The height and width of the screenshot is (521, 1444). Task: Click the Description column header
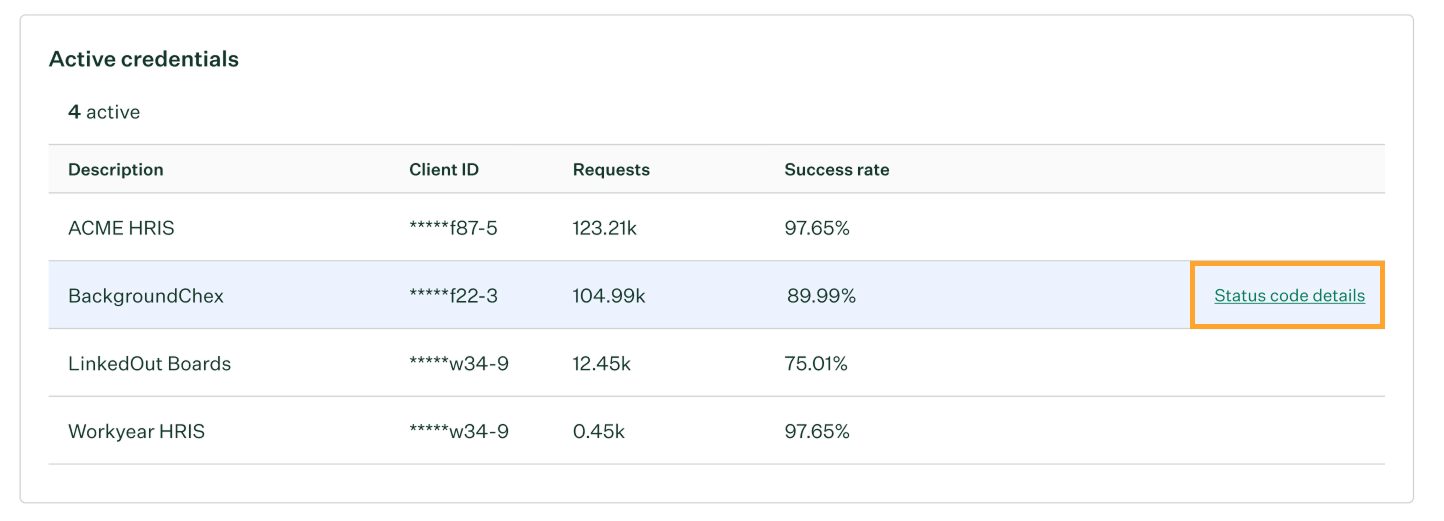[x=115, y=170]
